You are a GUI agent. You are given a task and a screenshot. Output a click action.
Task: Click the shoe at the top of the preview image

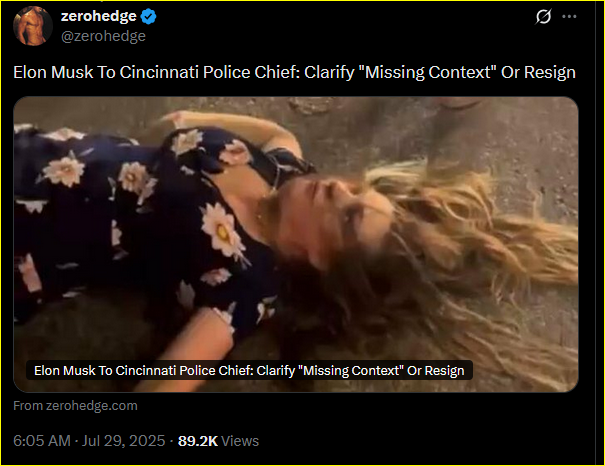pos(457,103)
